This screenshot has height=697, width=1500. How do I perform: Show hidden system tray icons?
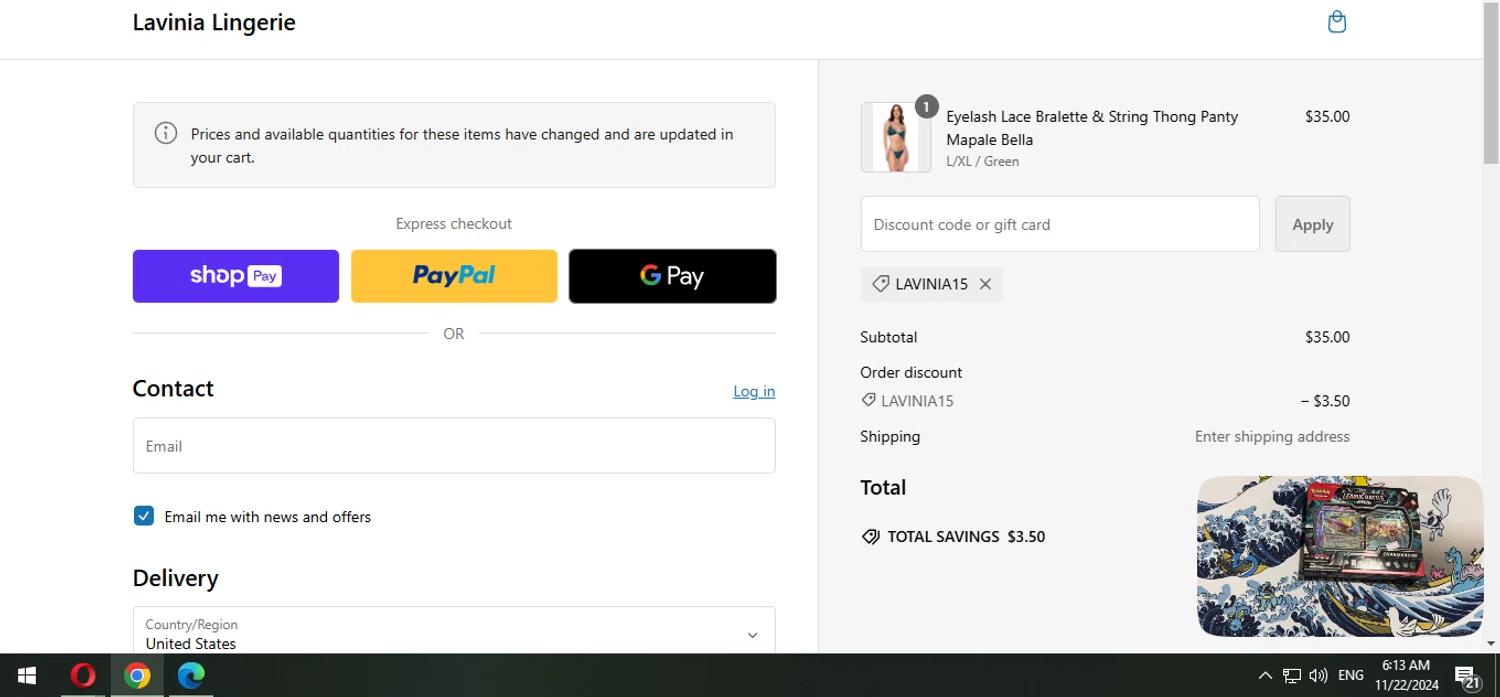[x=1265, y=676]
